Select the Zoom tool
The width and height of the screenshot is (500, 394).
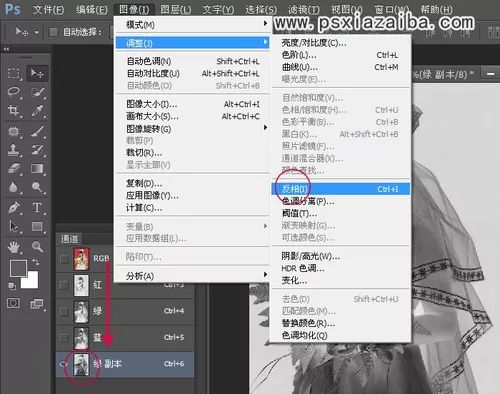click(x=37, y=247)
